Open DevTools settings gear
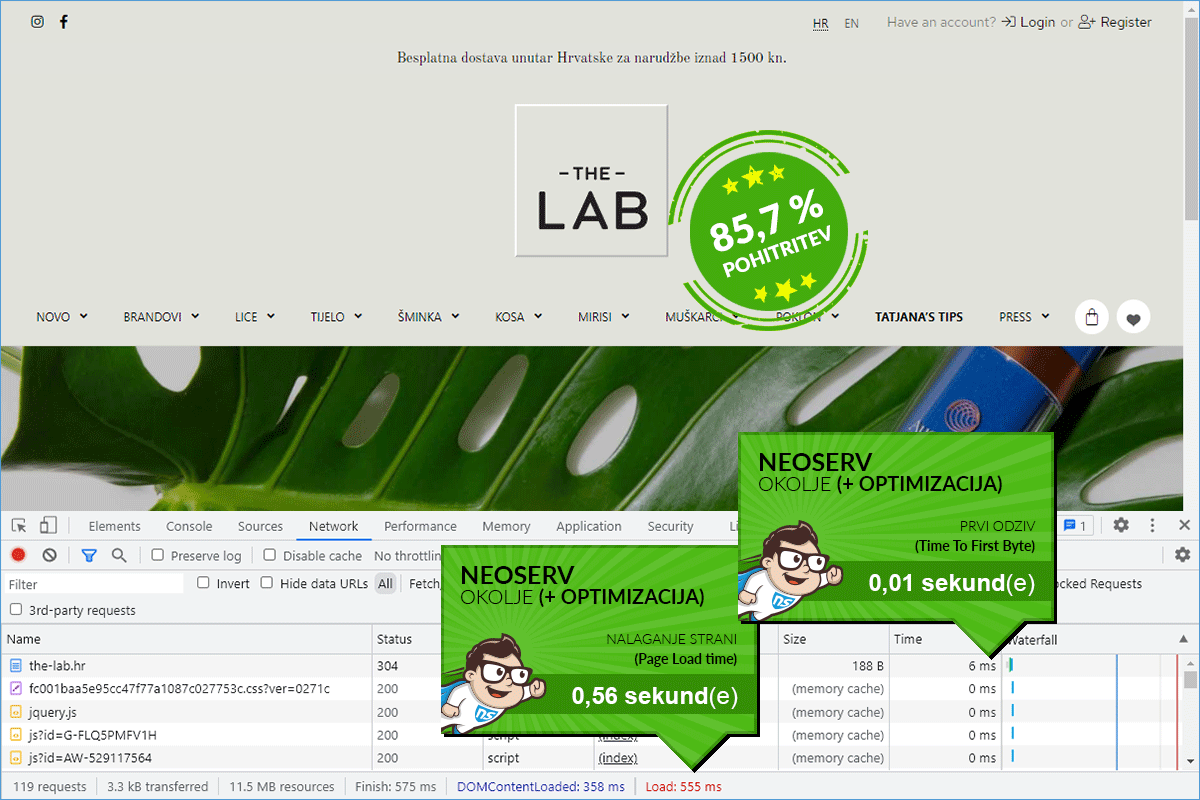Viewport: 1200px width, 800px height. (x=1121, y=526)
